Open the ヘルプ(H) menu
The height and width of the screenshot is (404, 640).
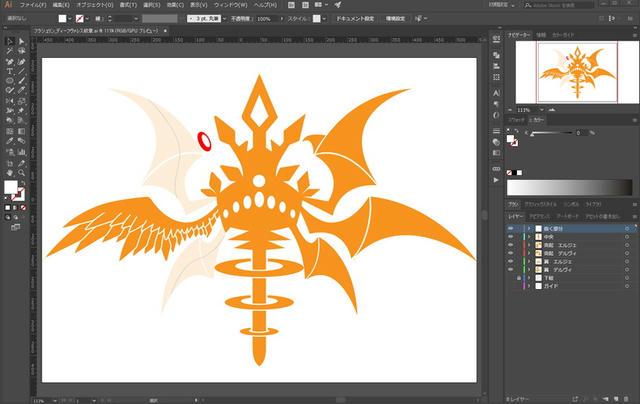pyautogui.click(x=265, y=5)
